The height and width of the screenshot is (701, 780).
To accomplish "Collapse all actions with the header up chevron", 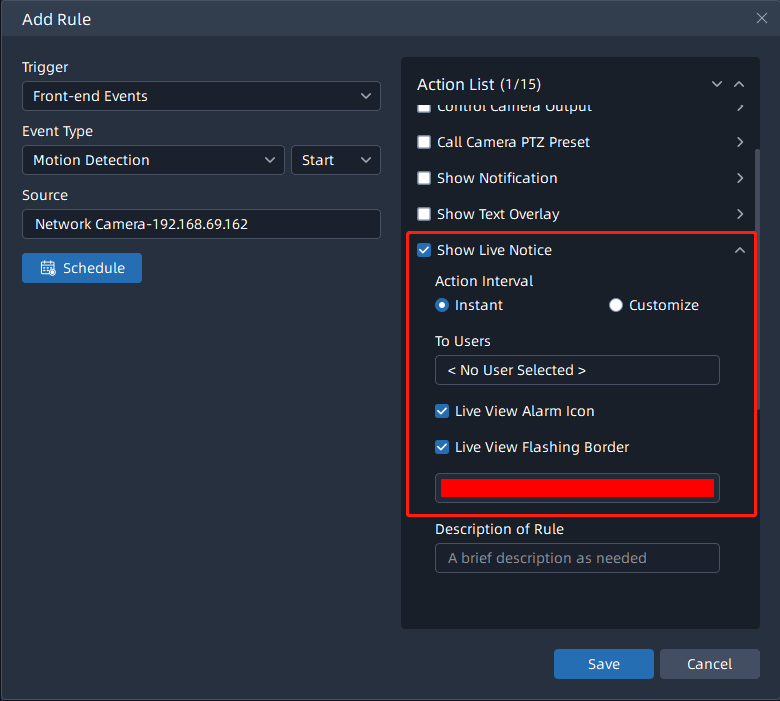I will click(739, 85).
